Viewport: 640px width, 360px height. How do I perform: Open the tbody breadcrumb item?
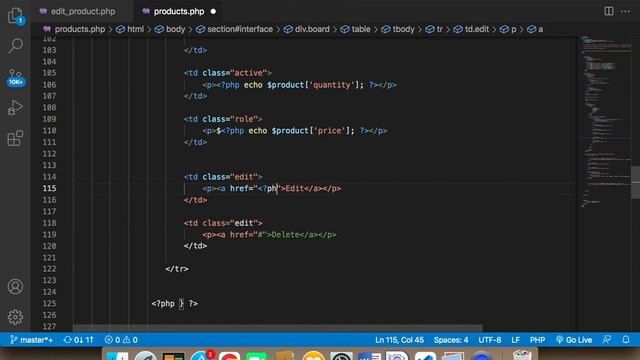[x=398, y=29]
